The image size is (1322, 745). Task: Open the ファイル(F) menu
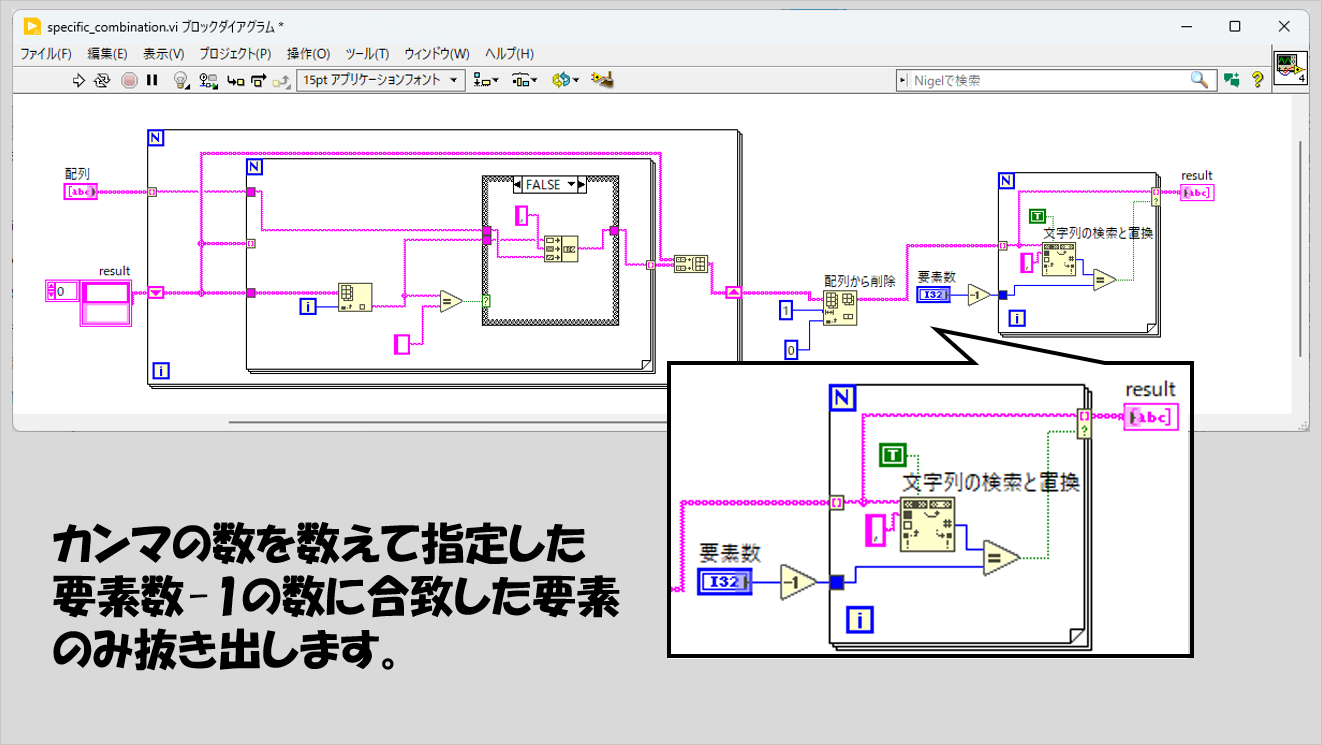pyautogui.click(x=46, y=54)
